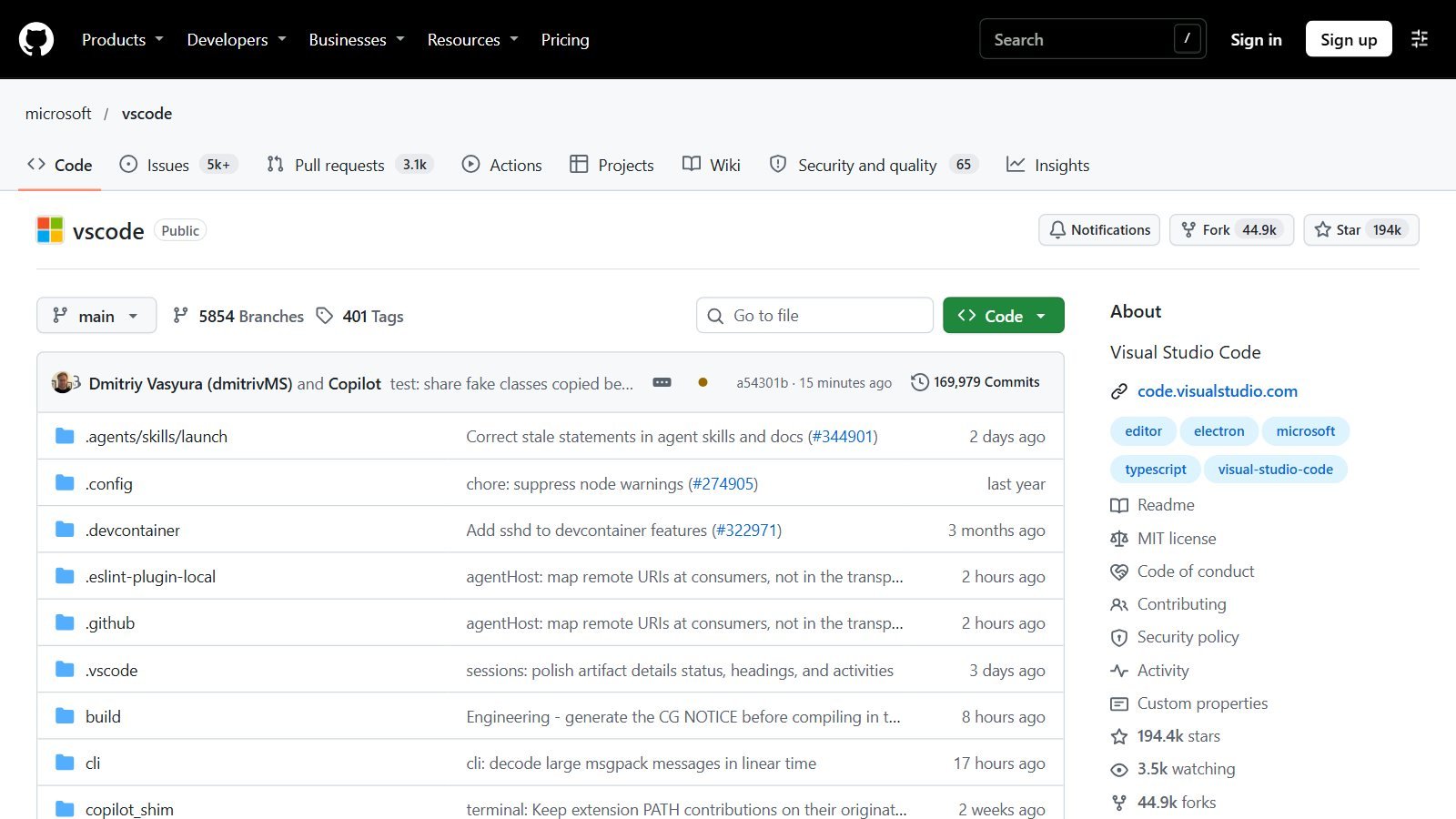Expand the Businesses menu

[x=357, y=39]
